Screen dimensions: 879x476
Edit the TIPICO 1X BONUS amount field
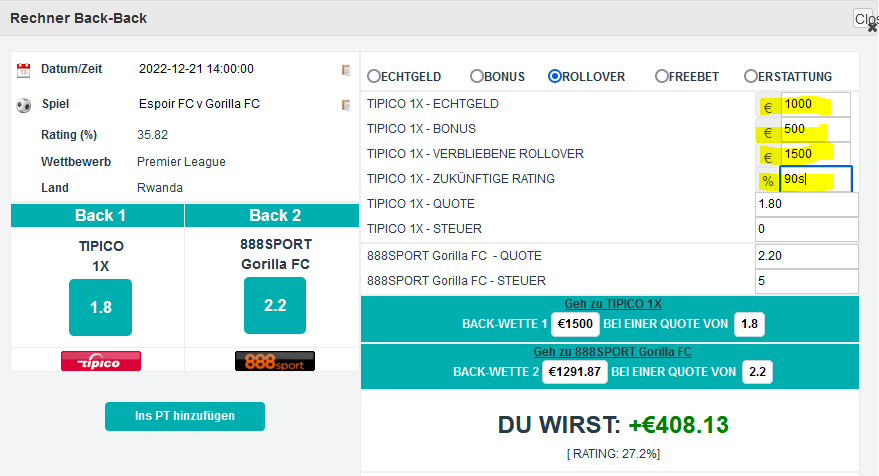(x=815, y=130)
